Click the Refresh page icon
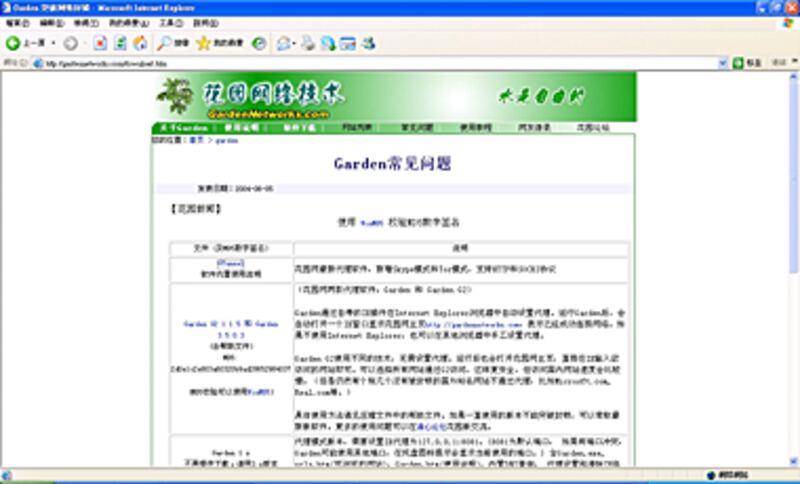Image resolution: width=800 pixels, height=484 pixels. point(120,44)
